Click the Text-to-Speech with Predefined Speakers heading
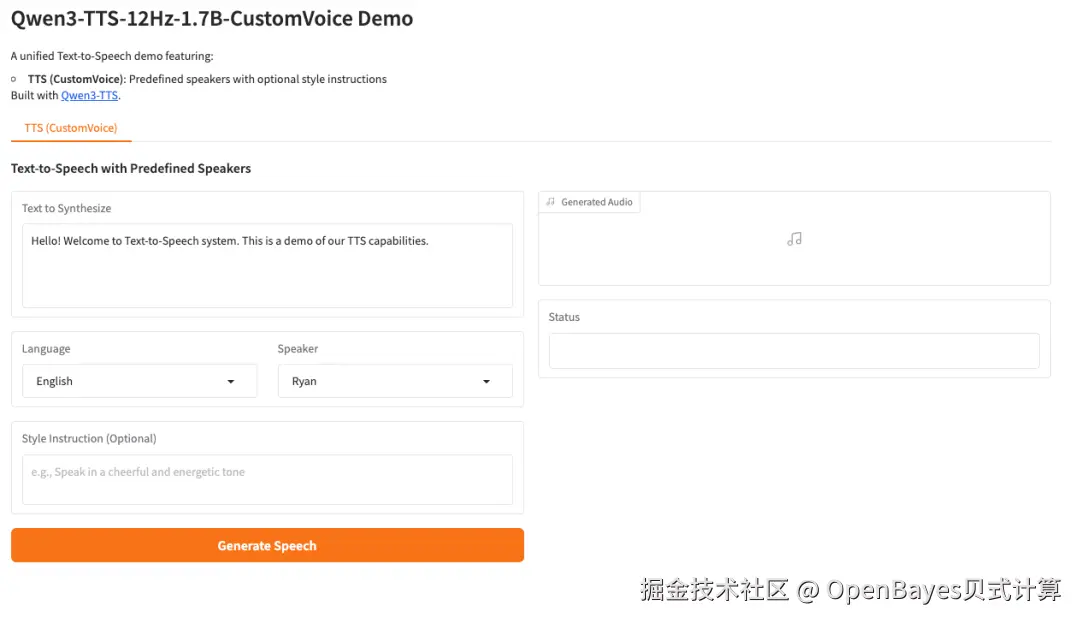The image size is (1080, 623). tap(131, 168)
